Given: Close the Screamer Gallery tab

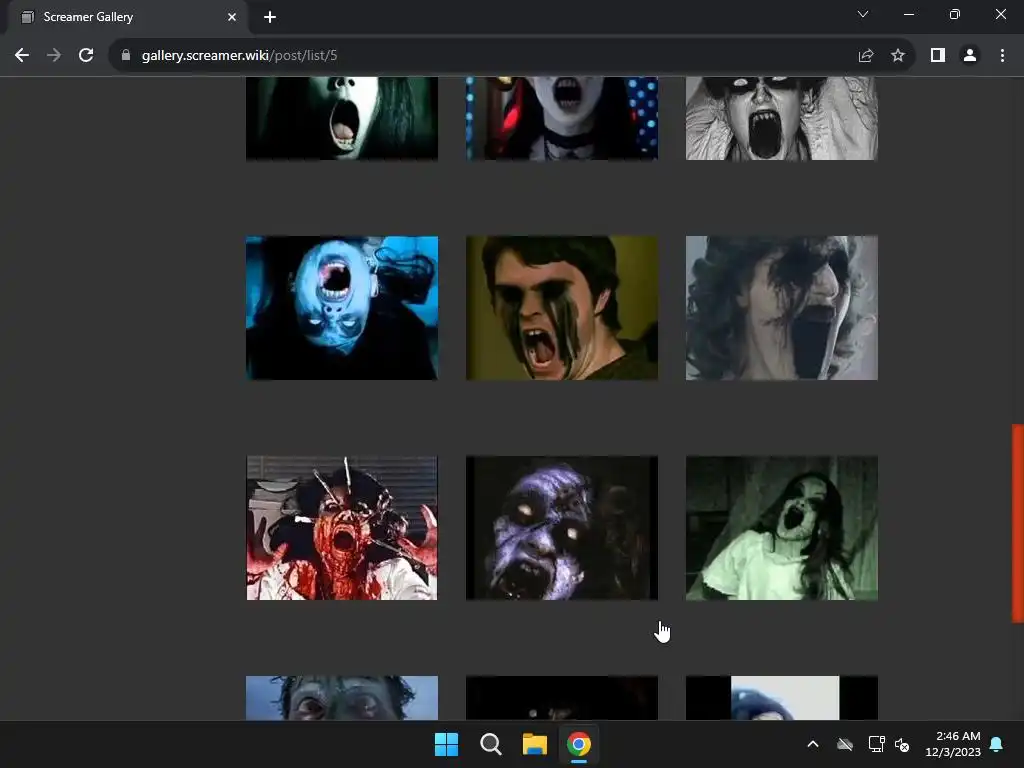Looking at the screenshot, I should click(x=232, y=17).
